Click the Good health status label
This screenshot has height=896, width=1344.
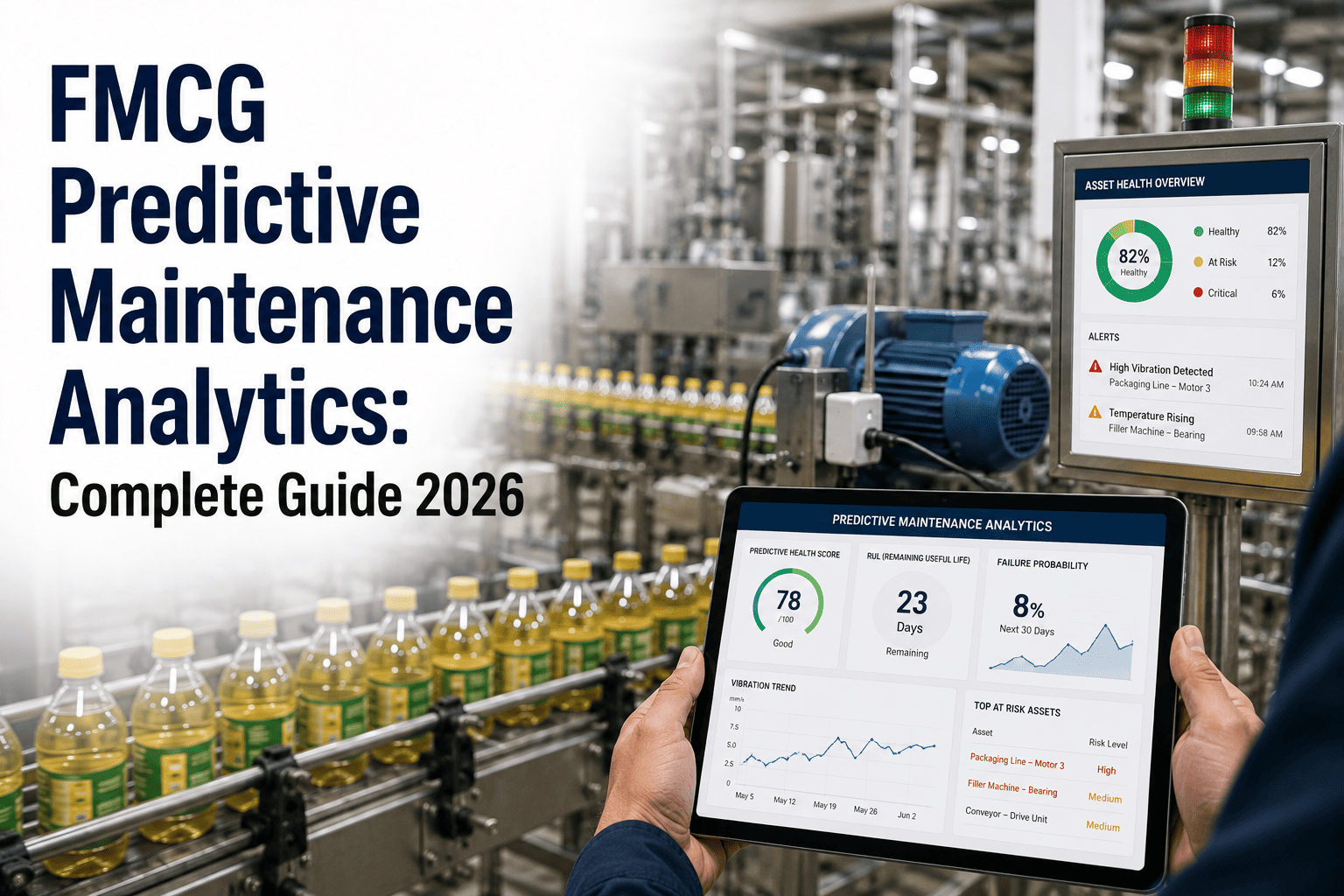coord(782,643)
